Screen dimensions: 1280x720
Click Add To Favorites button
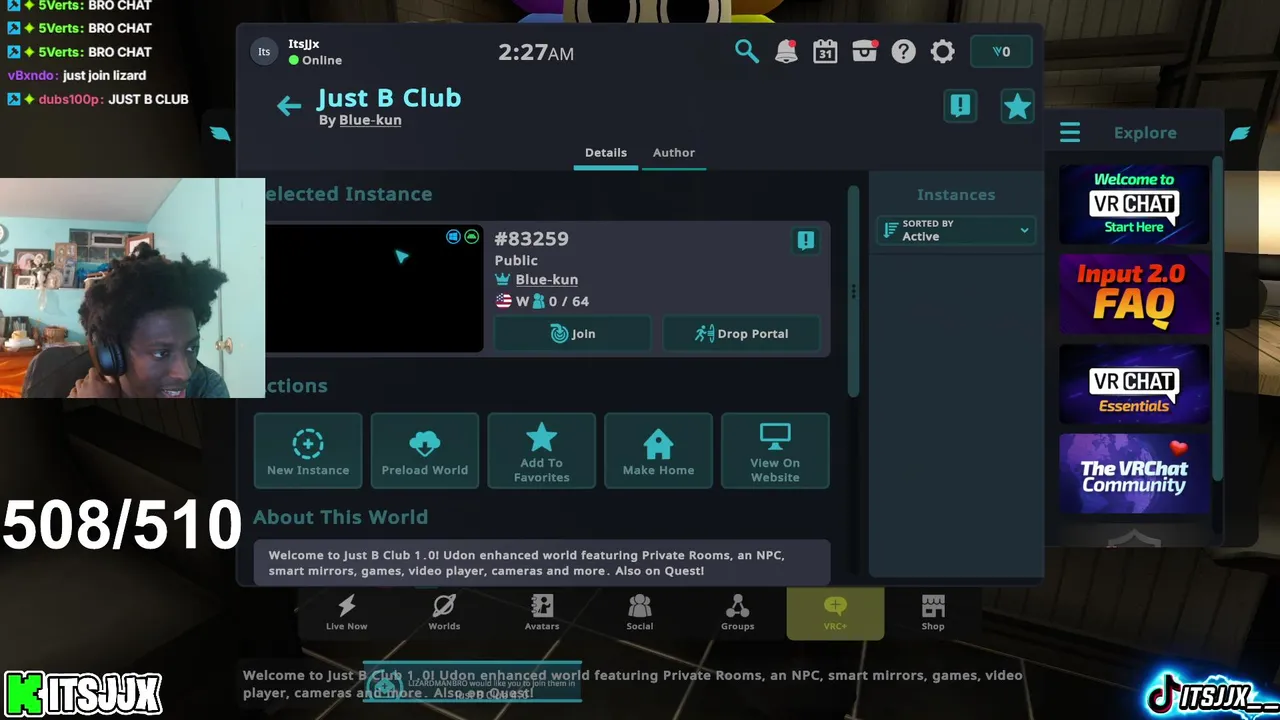coord(541,451)
